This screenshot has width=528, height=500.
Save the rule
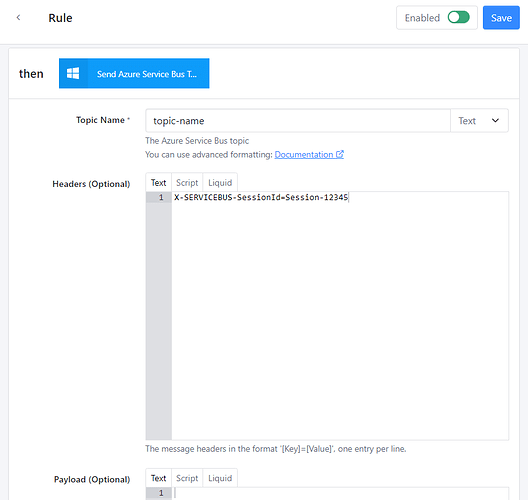[x=501, y=18]
